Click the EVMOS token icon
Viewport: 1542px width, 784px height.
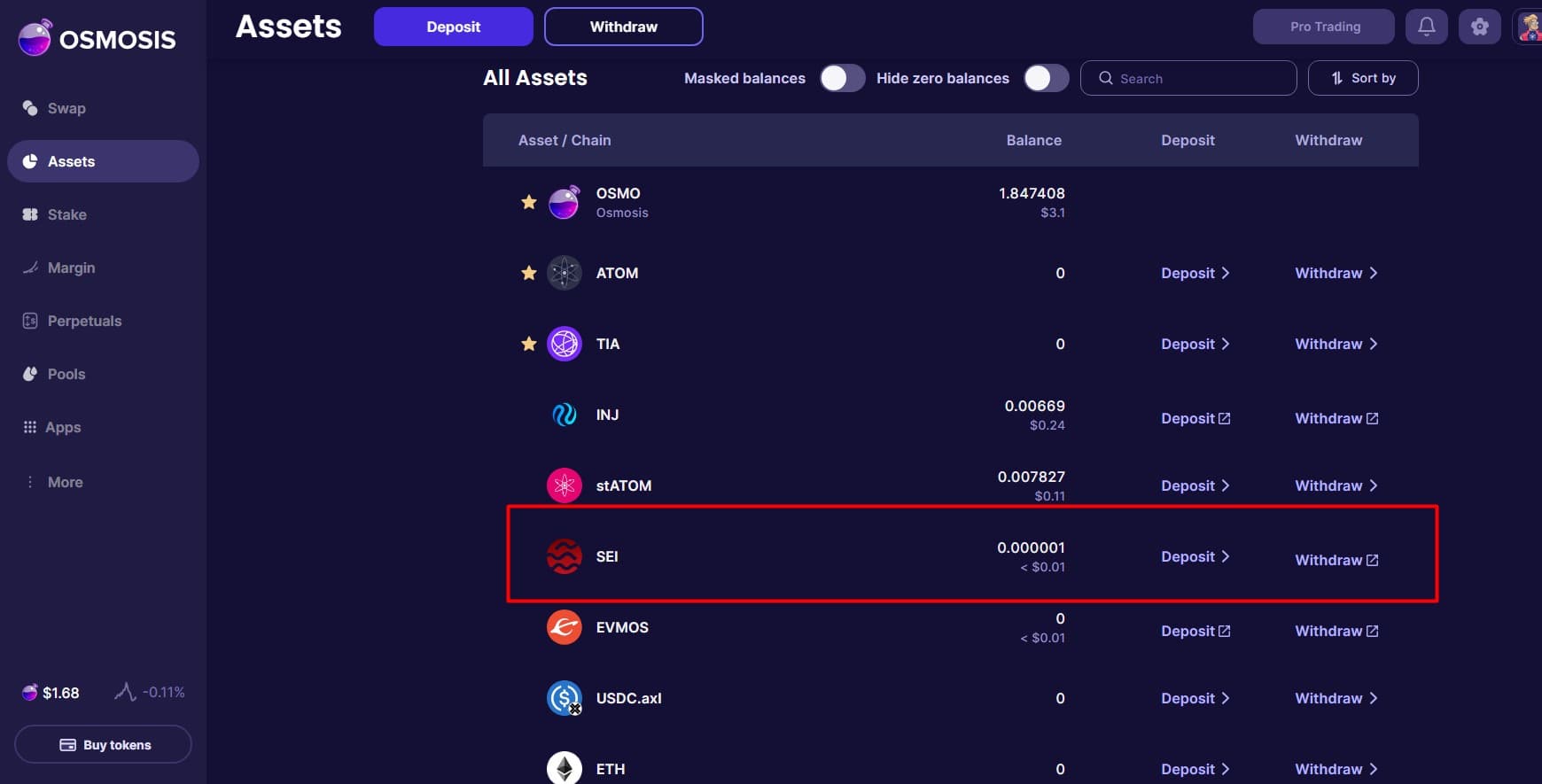(x=565, y=627)
